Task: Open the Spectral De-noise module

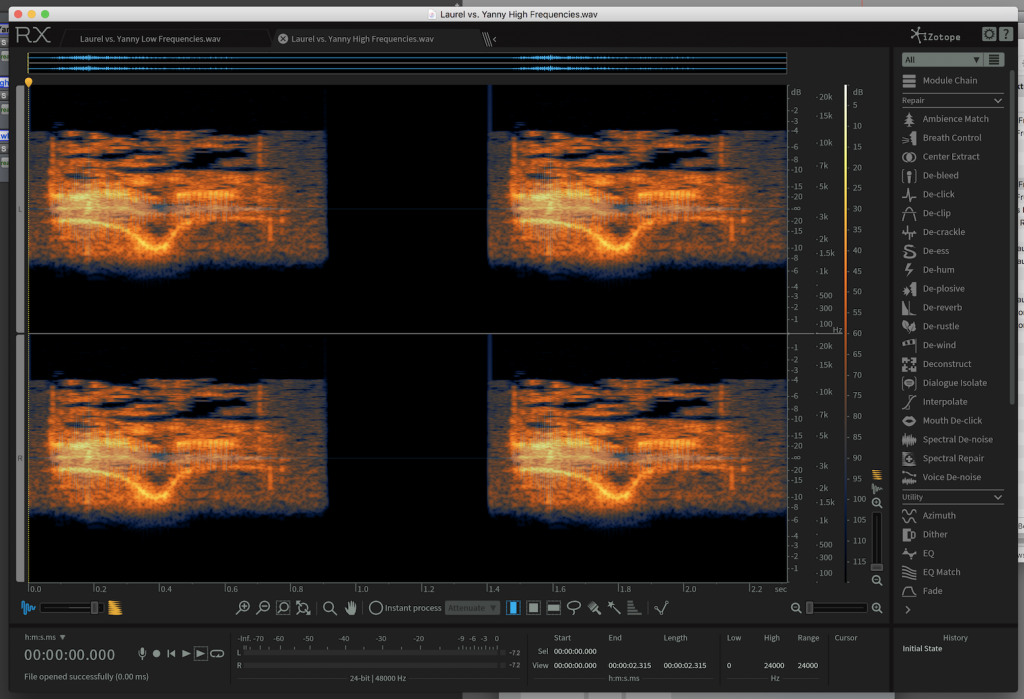Action: pyautogui.click(x=957, y=440)
